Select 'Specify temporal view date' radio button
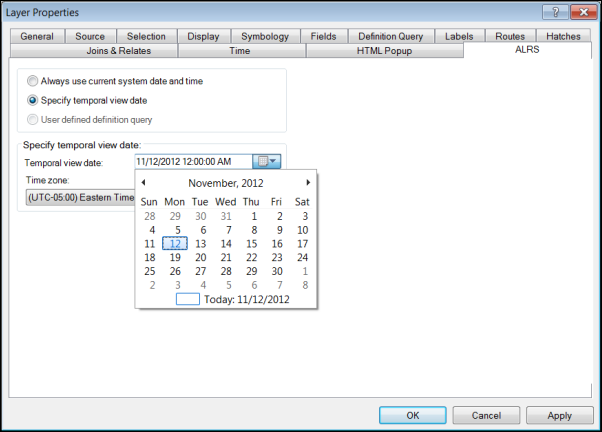The image size is (602, 432). point(34,100)
